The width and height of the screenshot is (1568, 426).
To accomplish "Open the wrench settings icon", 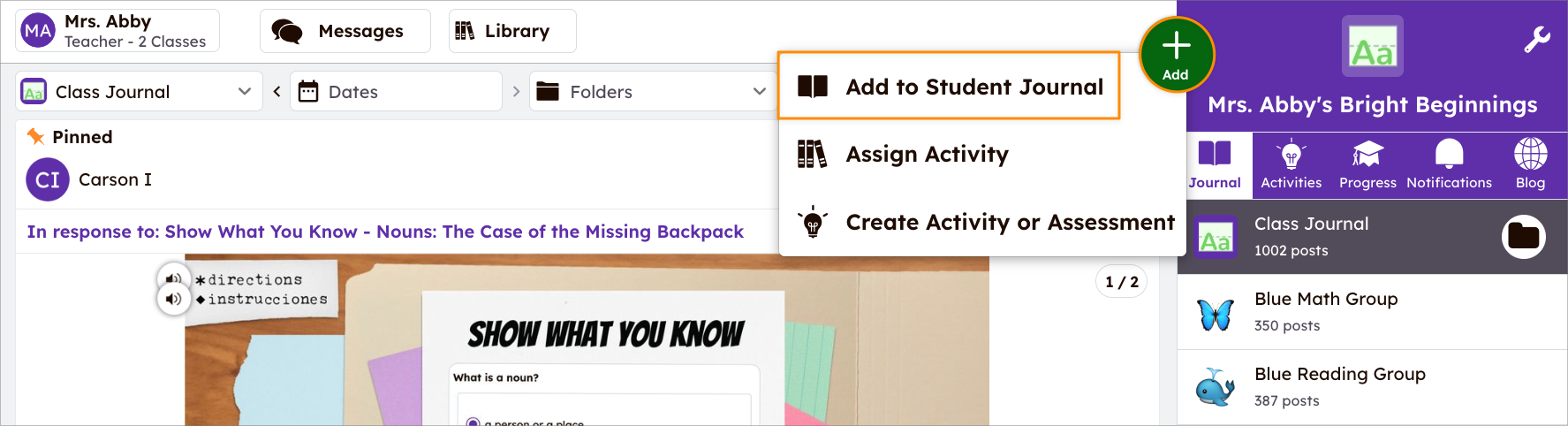I will pyautogui.click(x=1536, y=40).
